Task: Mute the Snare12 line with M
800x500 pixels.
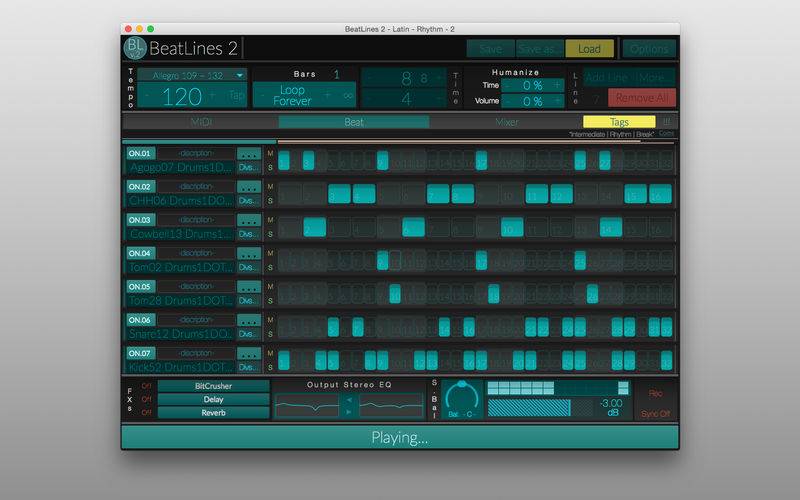Action: (270, 320)
